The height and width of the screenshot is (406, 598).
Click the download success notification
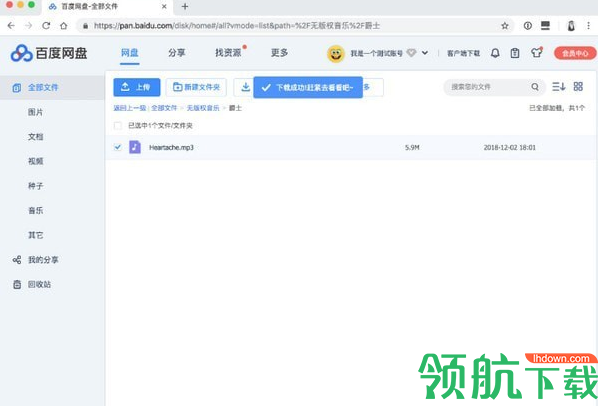pos(308,87)
